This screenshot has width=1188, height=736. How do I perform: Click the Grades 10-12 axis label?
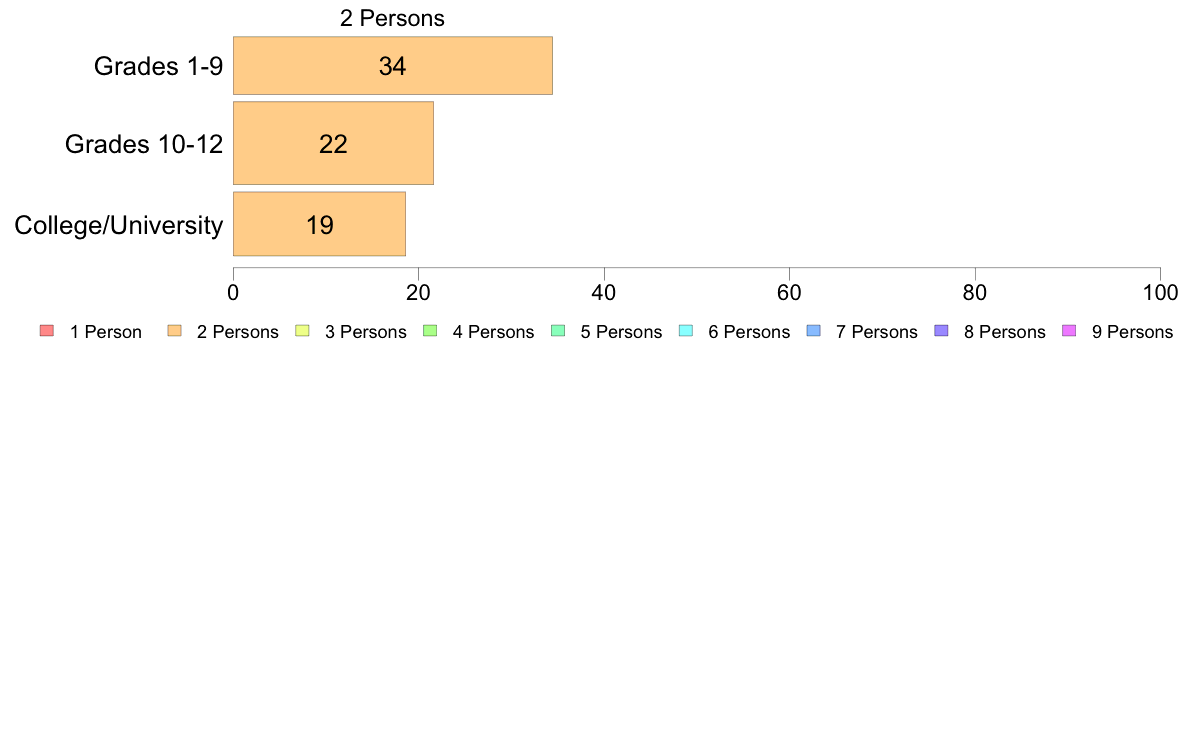pos(144,144)
